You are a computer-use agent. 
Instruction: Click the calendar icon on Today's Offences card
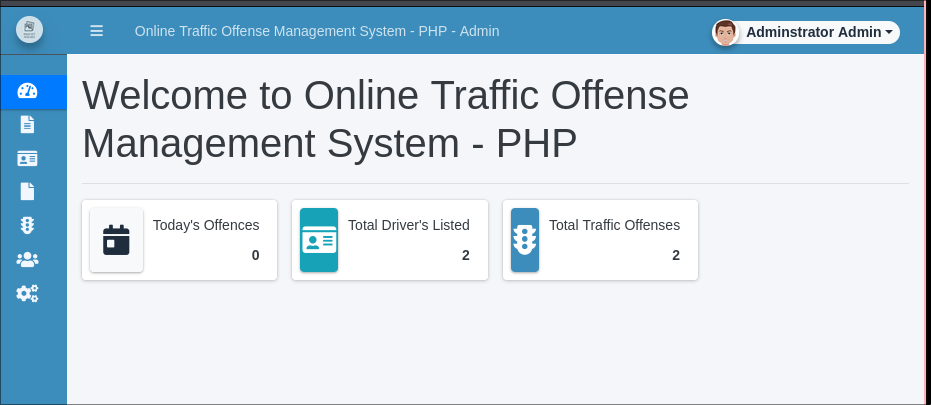coord(116,240)
